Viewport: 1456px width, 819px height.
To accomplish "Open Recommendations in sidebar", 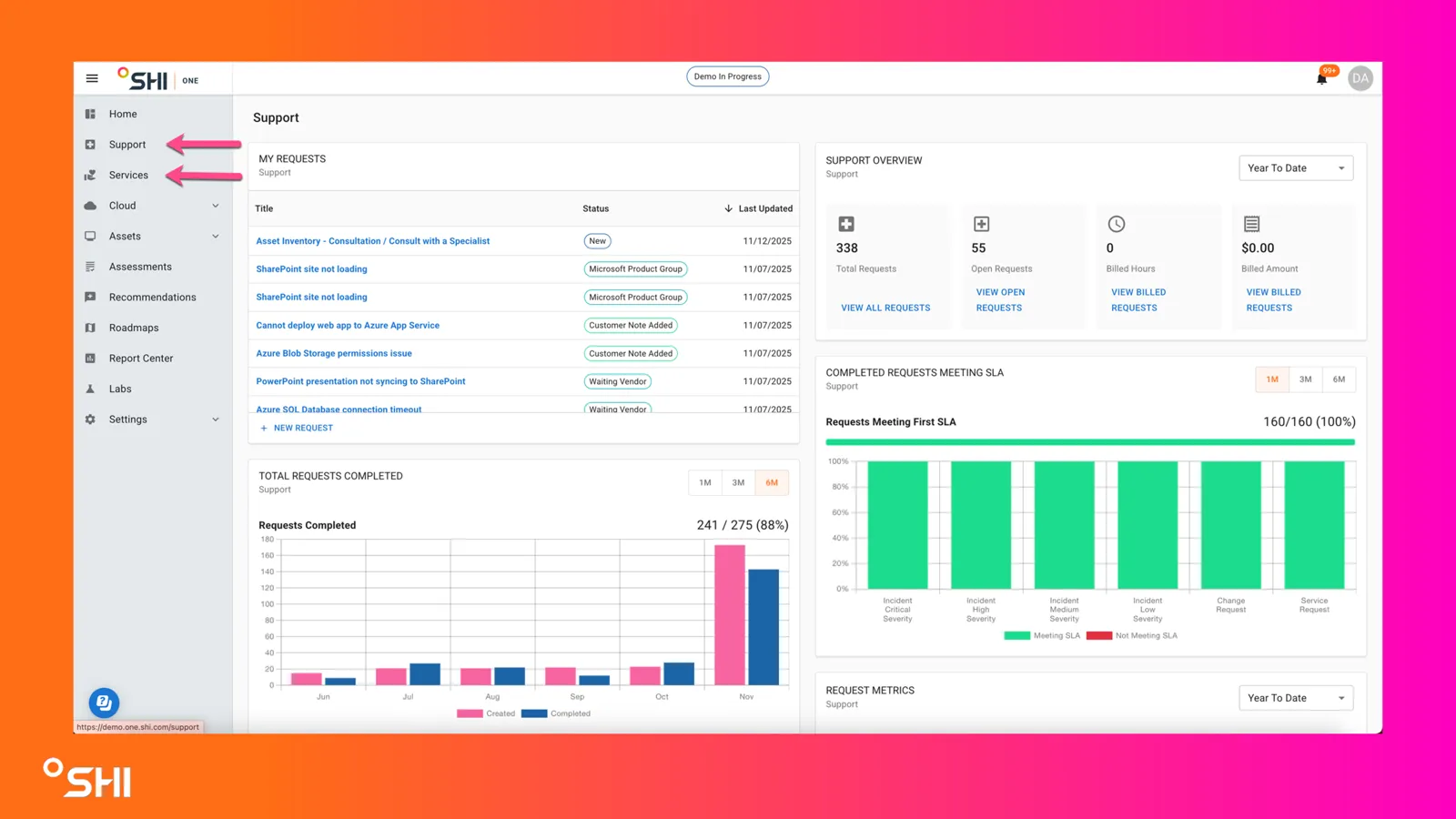I will tap(152, 298).
